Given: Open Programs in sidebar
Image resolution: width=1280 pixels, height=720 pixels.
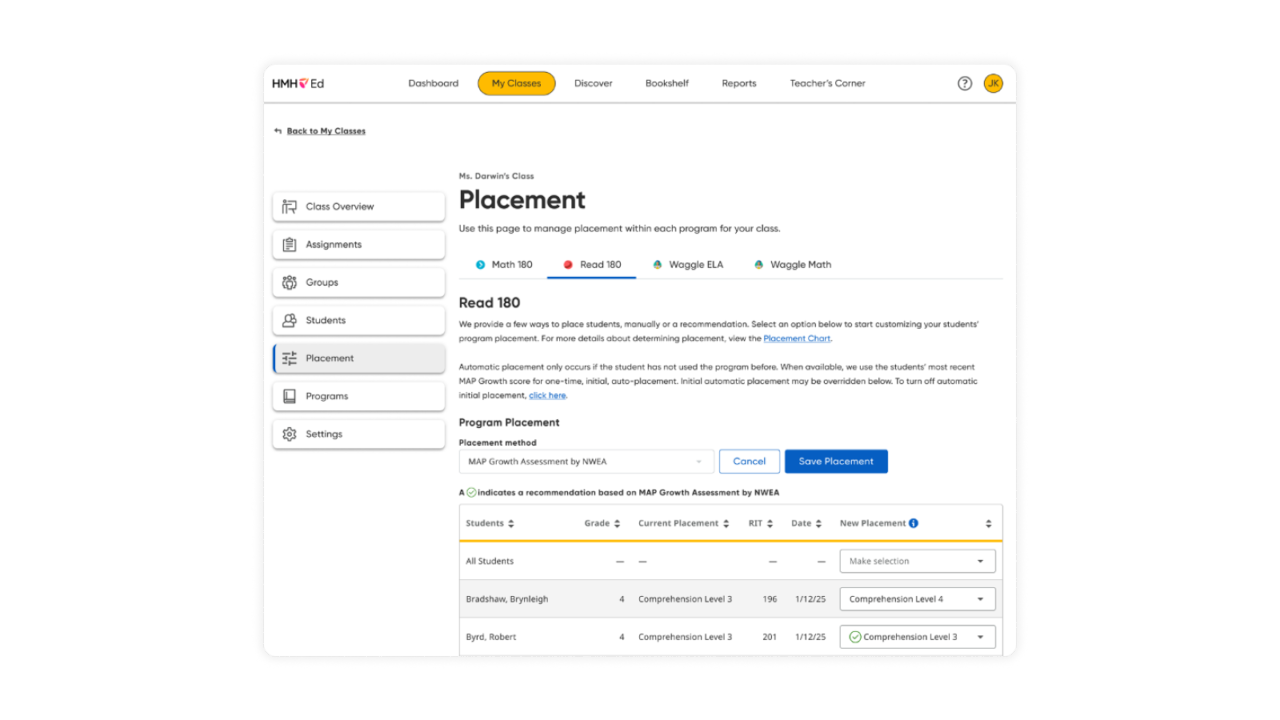Looking at the screenshot, I should point(359,397).
